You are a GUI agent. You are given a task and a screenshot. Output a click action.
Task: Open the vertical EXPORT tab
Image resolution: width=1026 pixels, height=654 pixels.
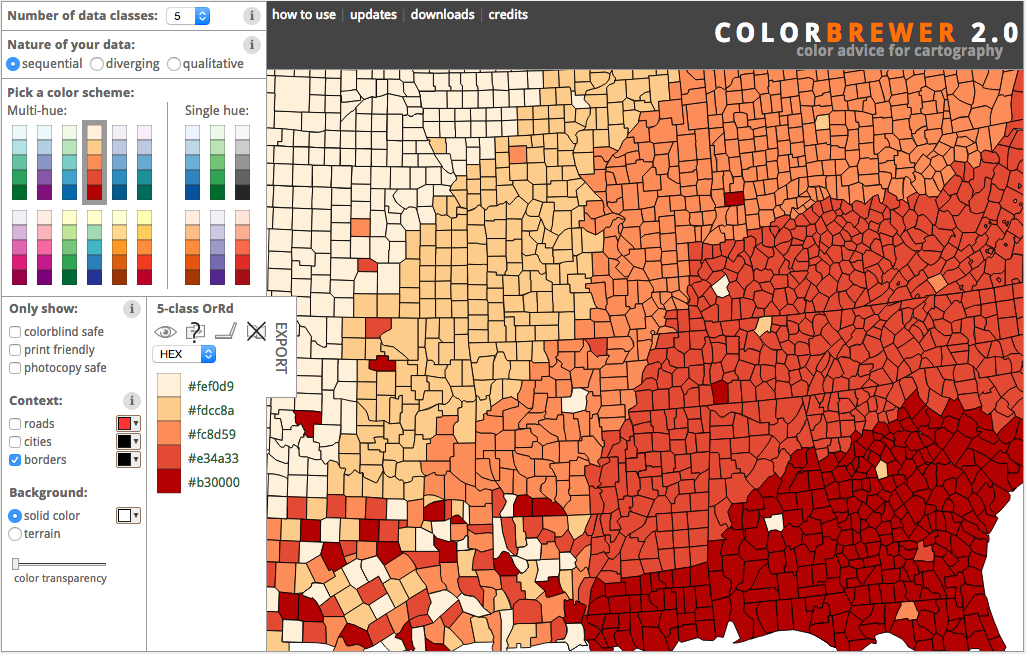point(281,348)
